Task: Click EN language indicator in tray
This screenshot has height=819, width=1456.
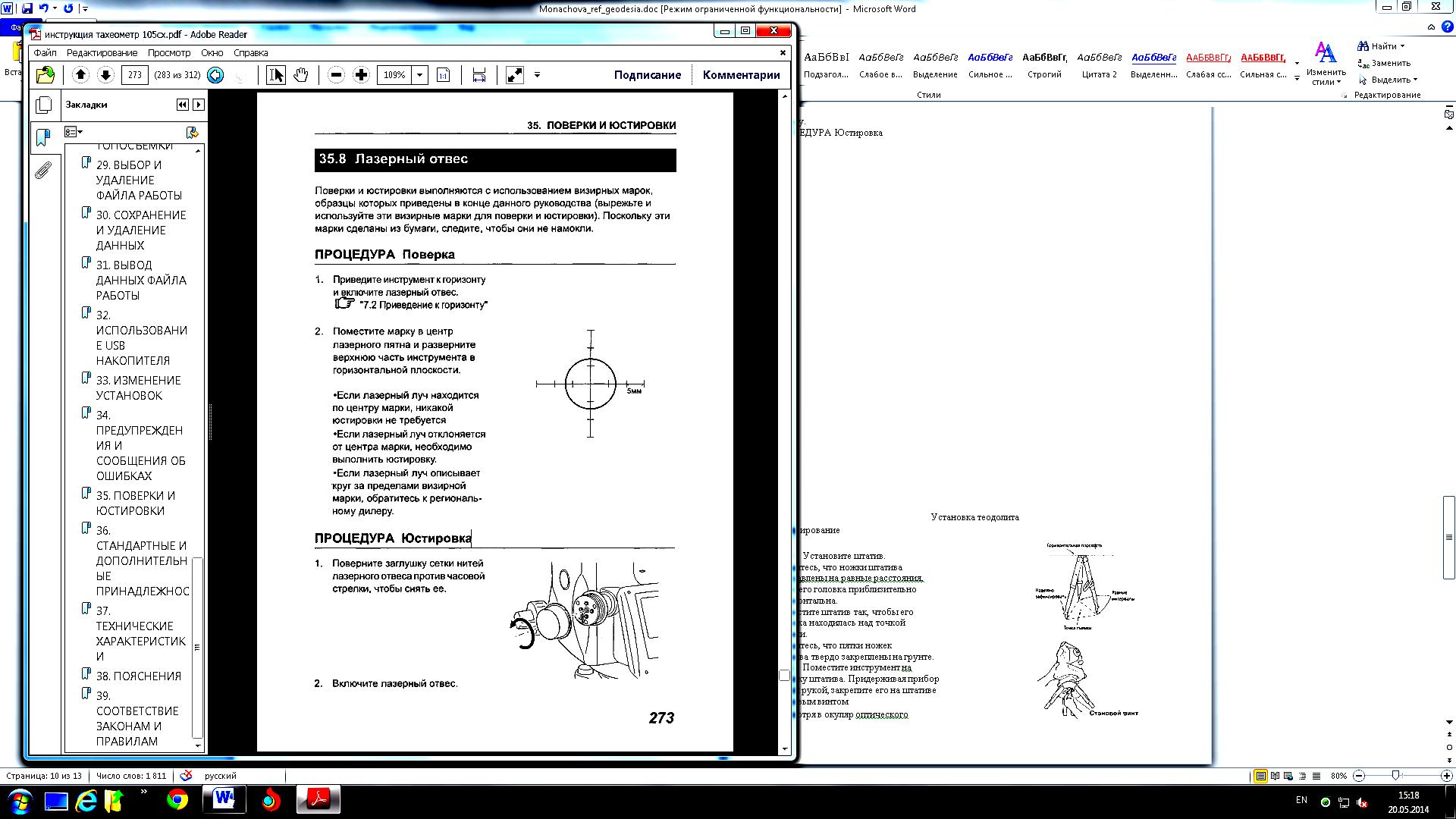Action: pyautogui.click(x=1301, y=800)
